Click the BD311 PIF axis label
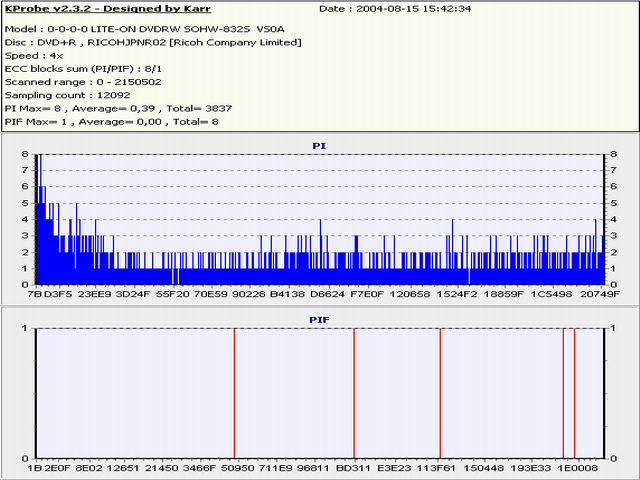 pos(353,468)
